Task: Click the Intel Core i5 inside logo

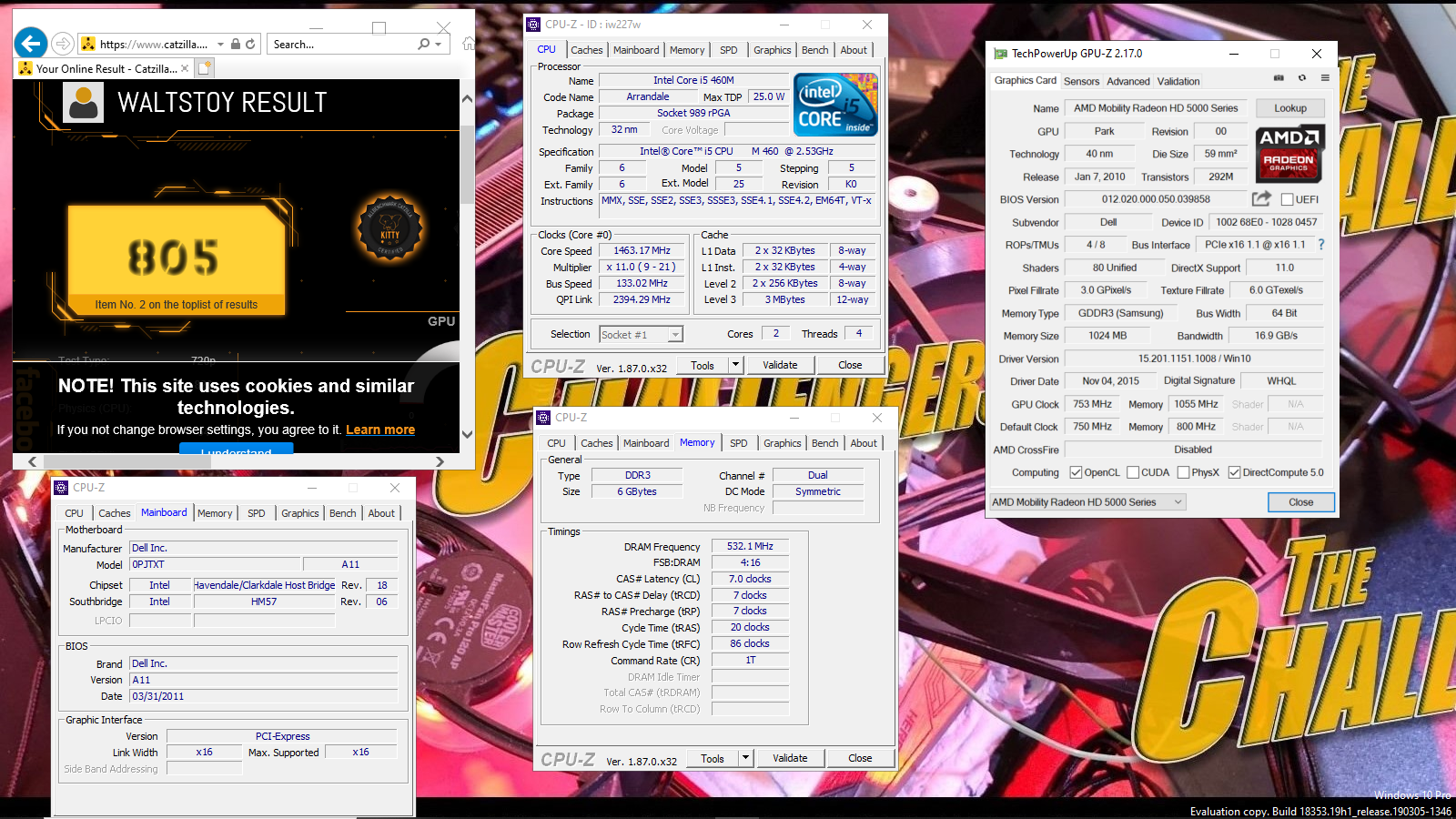Action: pos(836,105)
